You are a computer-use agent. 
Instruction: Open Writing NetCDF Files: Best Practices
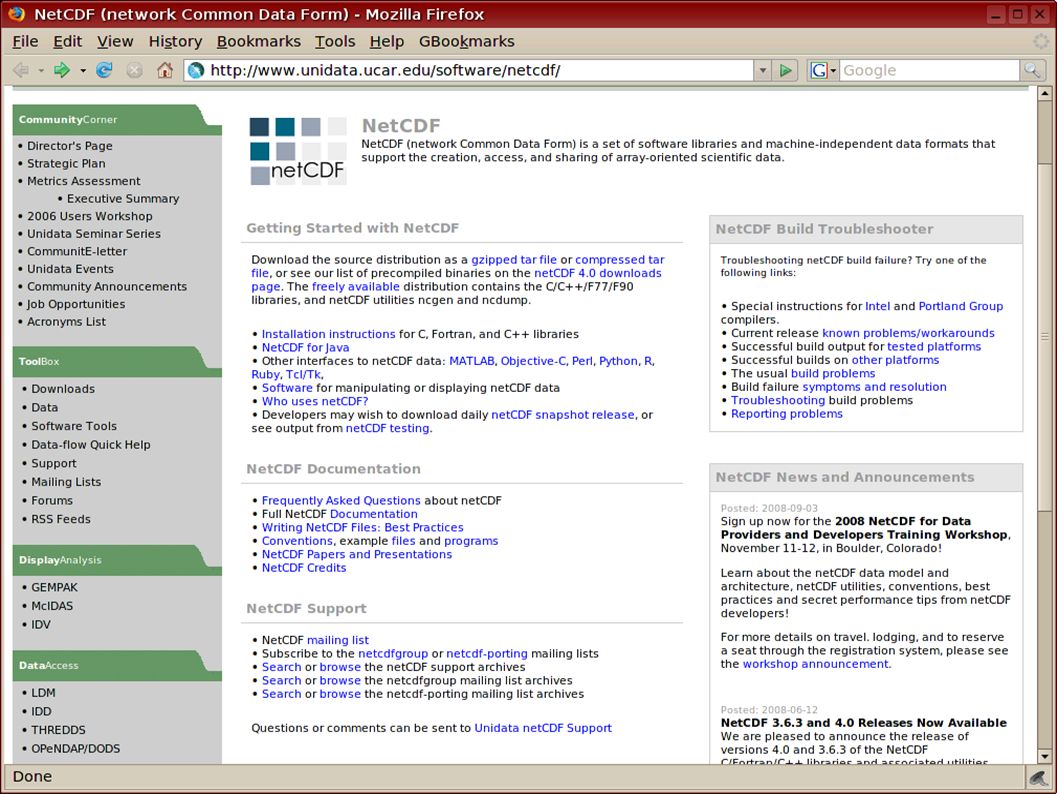[363, 527]
